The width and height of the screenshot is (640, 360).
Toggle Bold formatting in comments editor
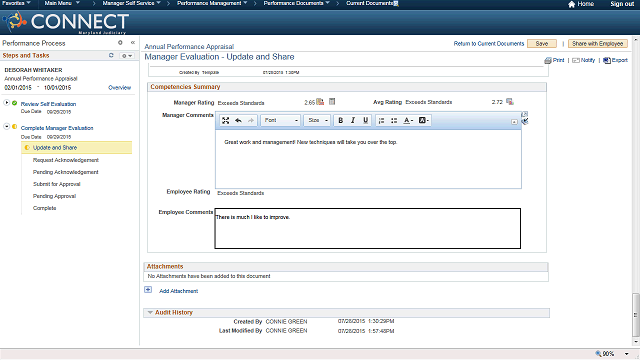340,120
